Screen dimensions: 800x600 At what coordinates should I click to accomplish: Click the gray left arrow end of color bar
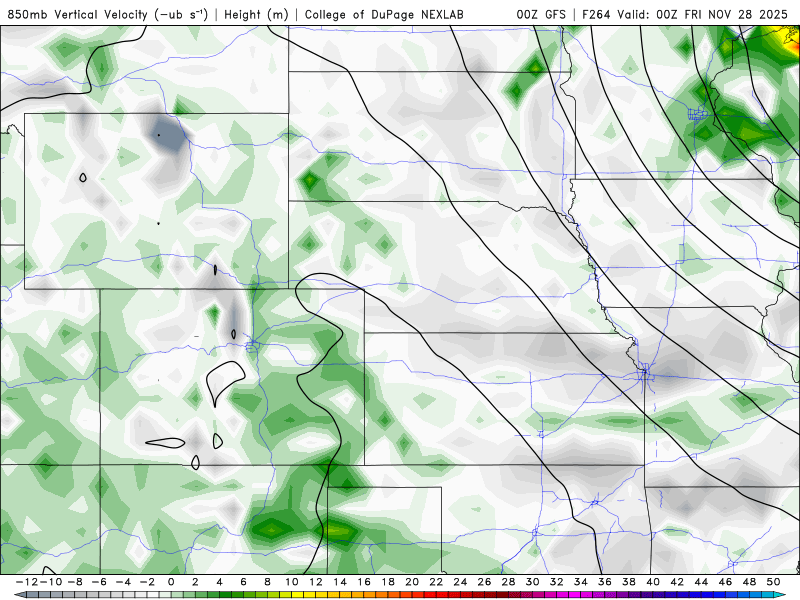tap(18, 595)
